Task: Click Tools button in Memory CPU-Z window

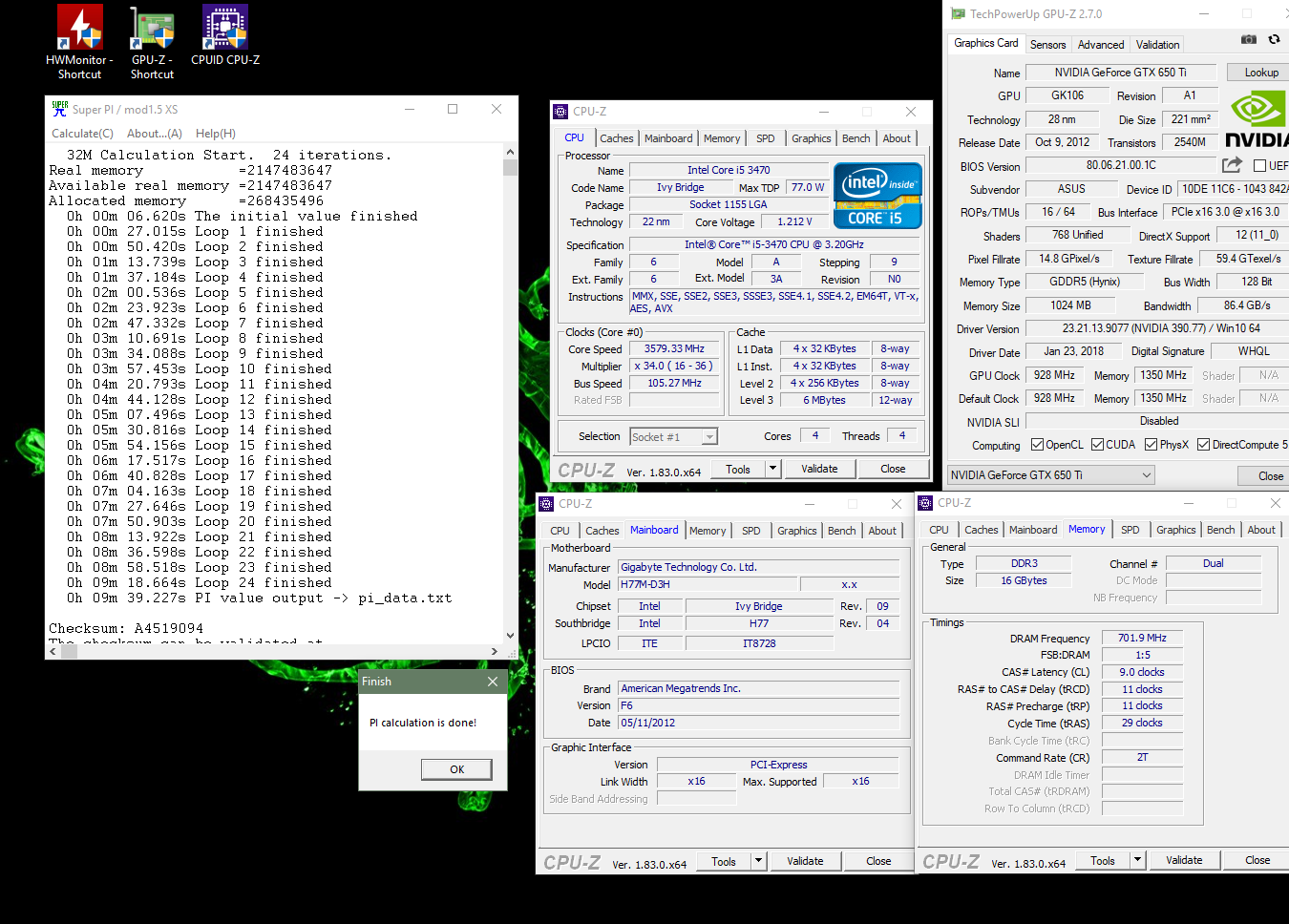Action: [x=1103, y=860]
